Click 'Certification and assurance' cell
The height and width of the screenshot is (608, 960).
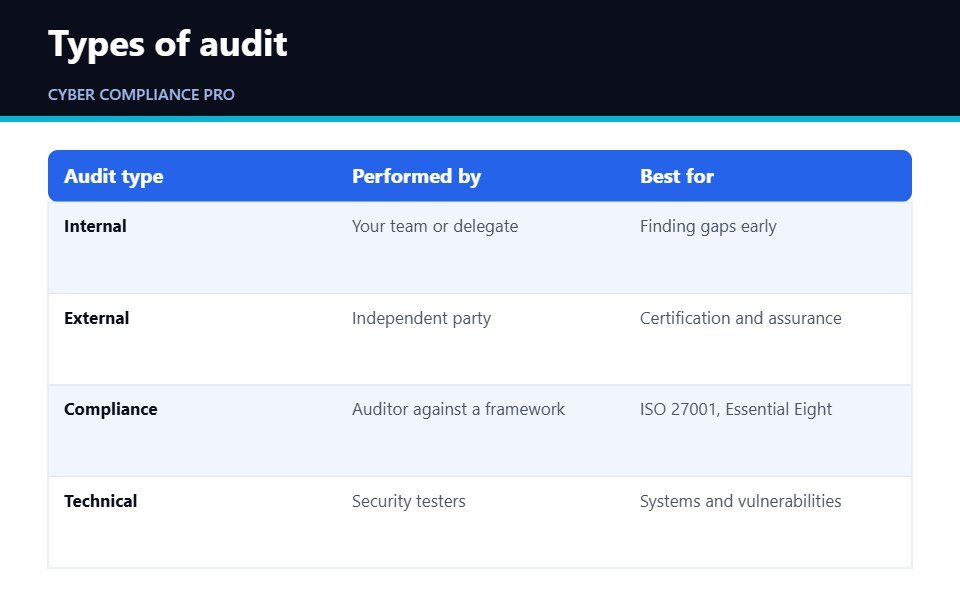(x=740, y=318)
